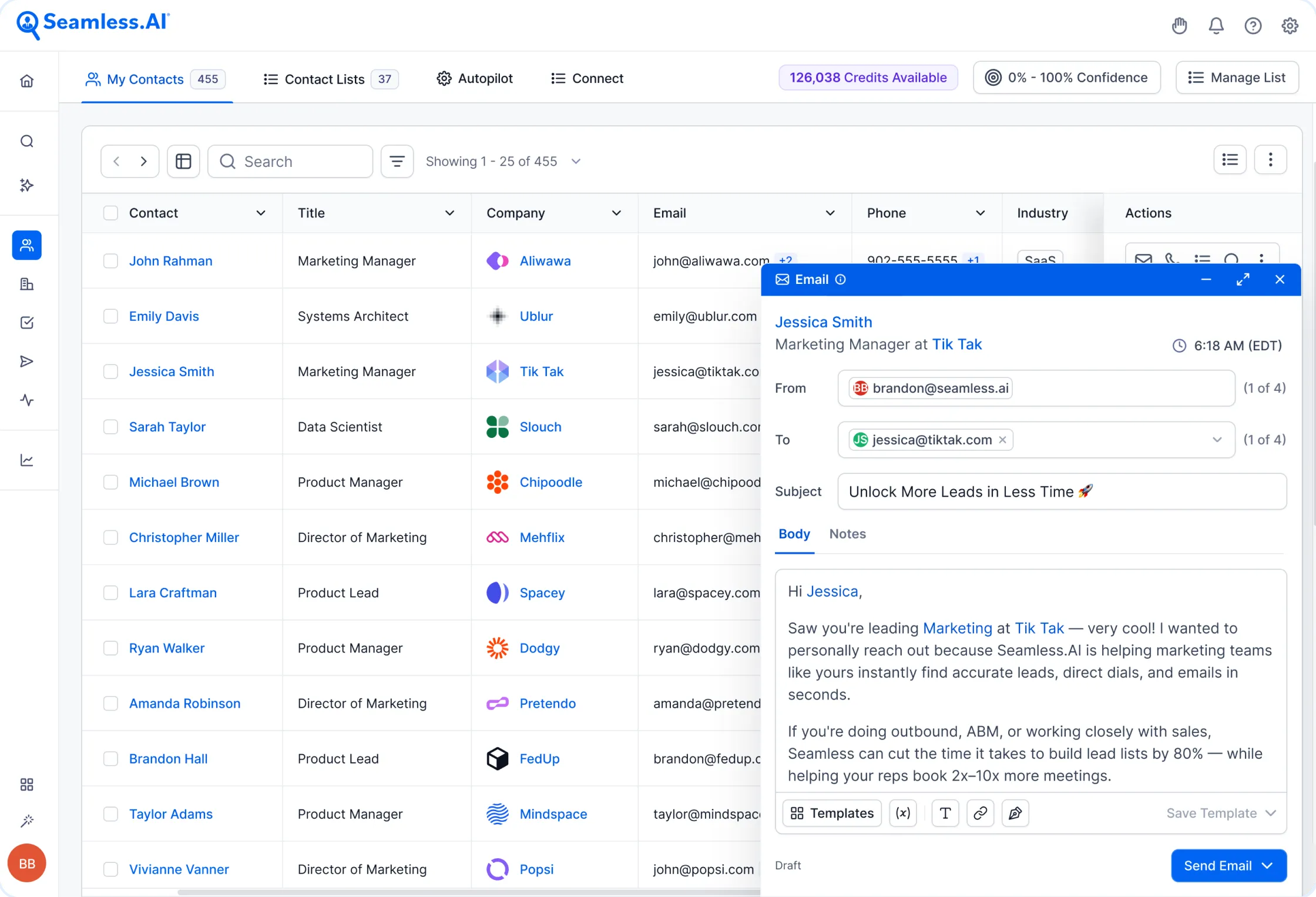1316x897 pixels.
Task: Check Jessica Smith's row checkbox
Action: coord(110,371)
